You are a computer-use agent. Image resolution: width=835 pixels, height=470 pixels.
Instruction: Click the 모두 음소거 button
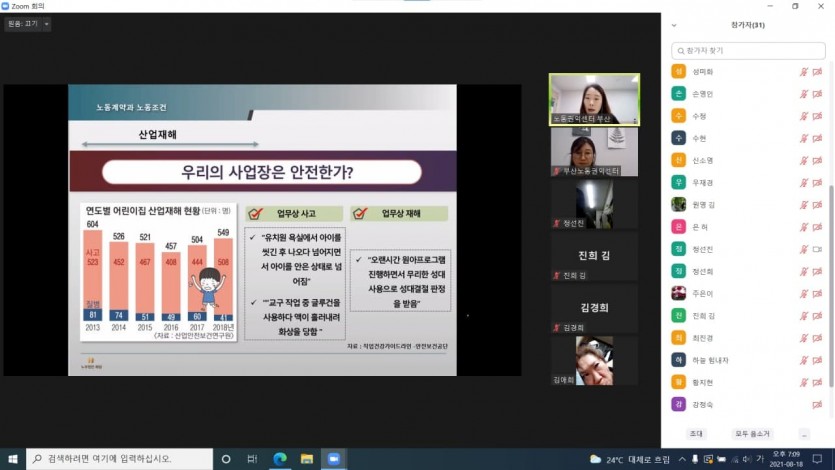coord(752,434)
